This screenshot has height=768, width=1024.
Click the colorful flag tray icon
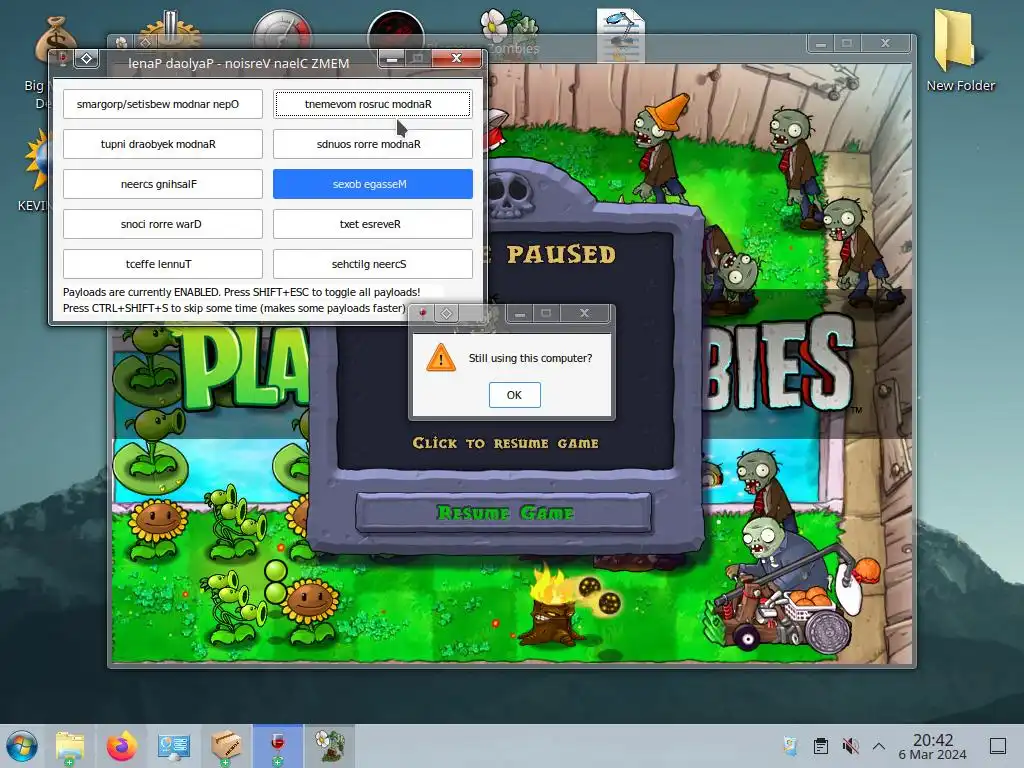[x=791, y=746]
